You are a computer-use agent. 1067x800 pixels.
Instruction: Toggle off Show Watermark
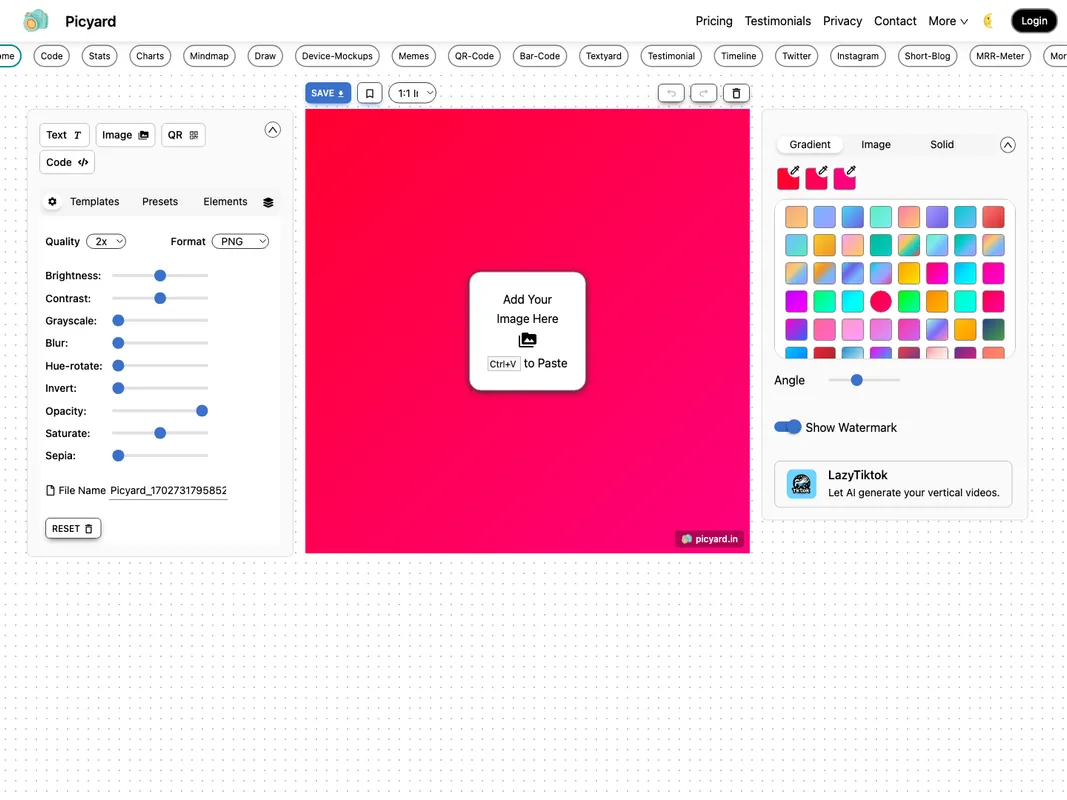pyautogui.click(x=788, y=427)
